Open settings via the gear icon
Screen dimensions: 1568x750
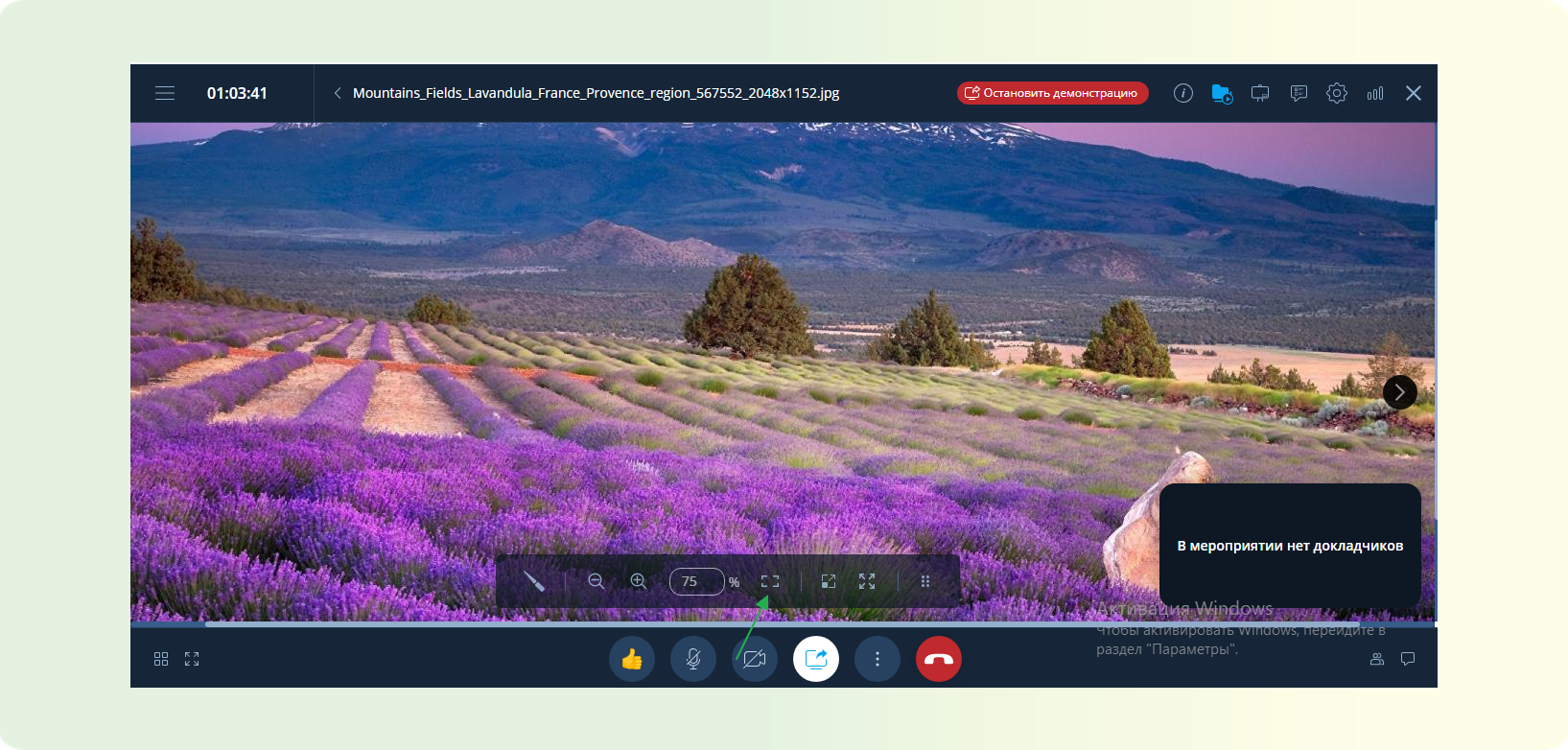point(1337,93)
